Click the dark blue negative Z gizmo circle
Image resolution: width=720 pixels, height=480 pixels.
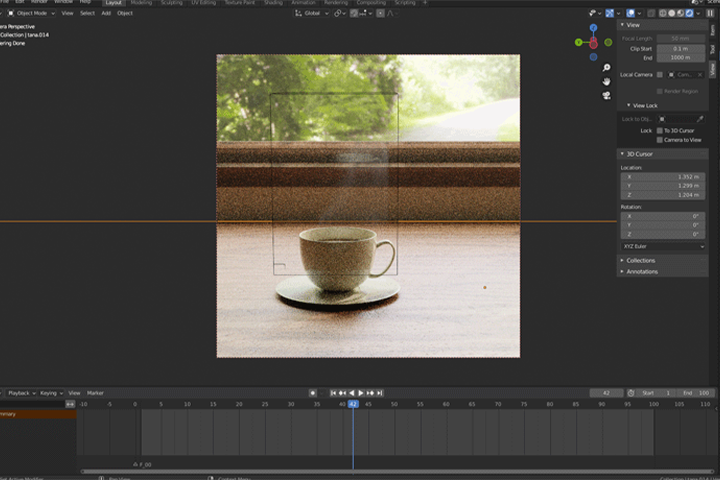[x=593, y=57]
